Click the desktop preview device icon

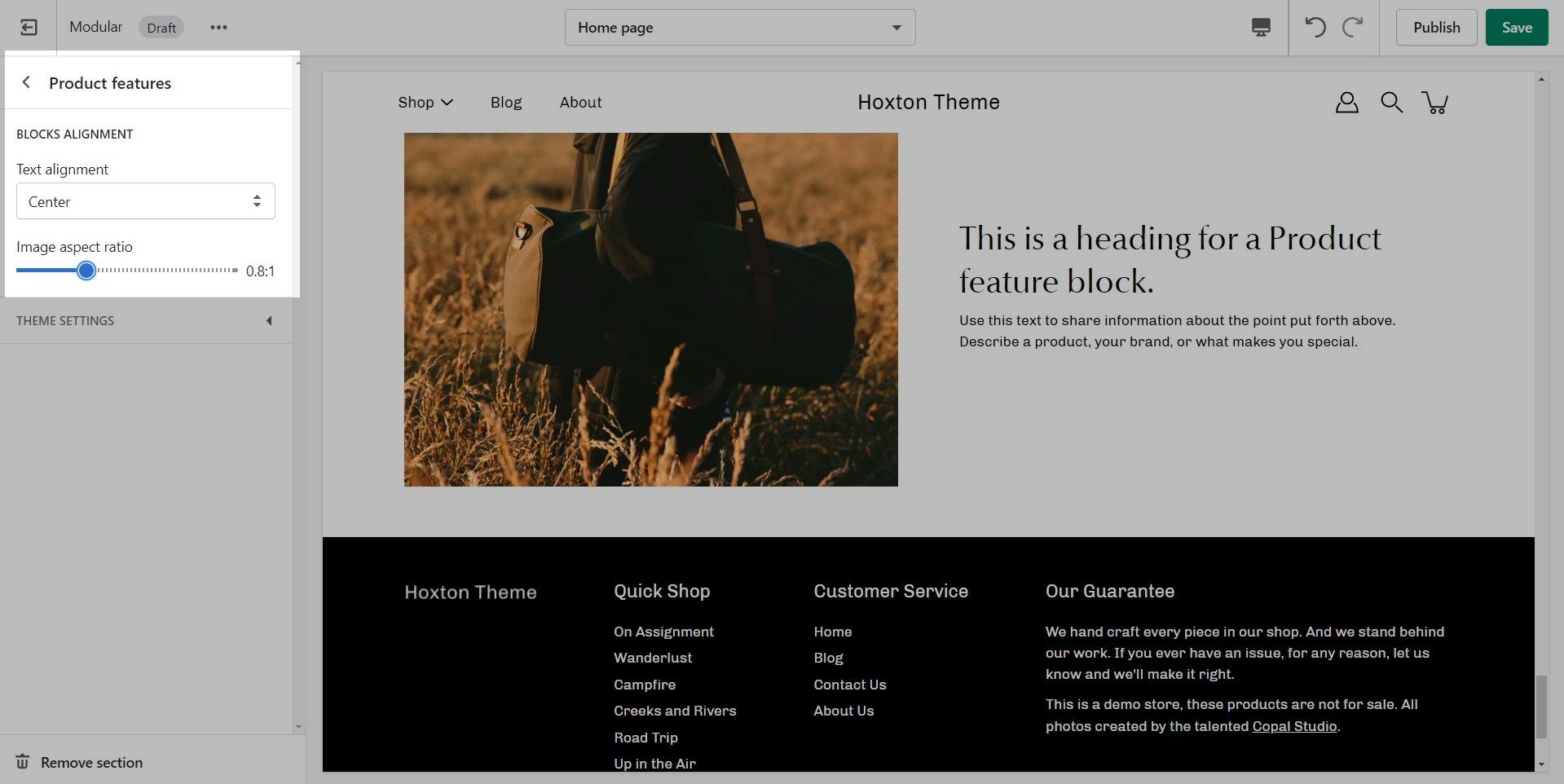(1260, 28)
